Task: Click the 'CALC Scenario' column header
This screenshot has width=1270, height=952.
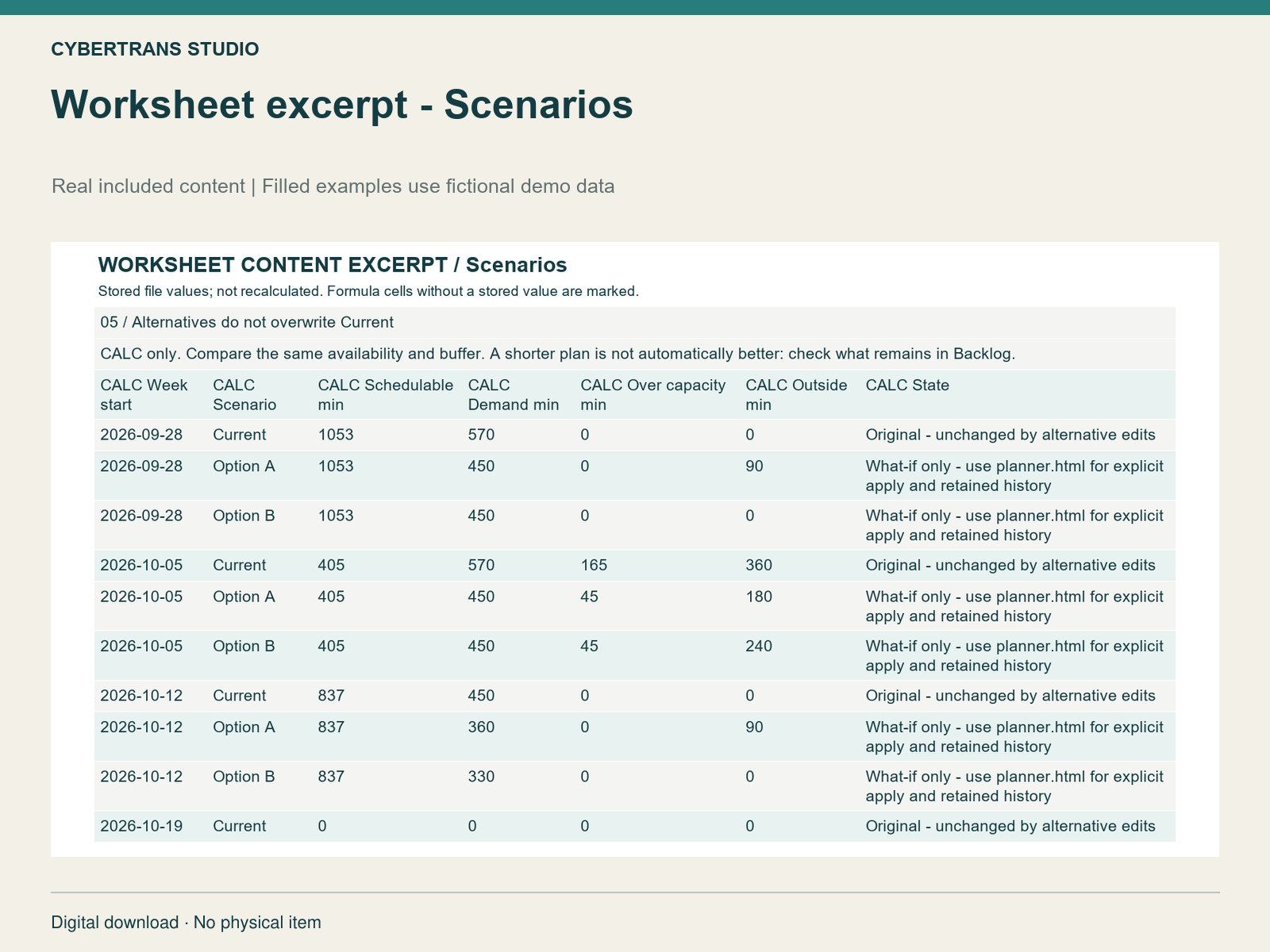Action: click(244, 395)
